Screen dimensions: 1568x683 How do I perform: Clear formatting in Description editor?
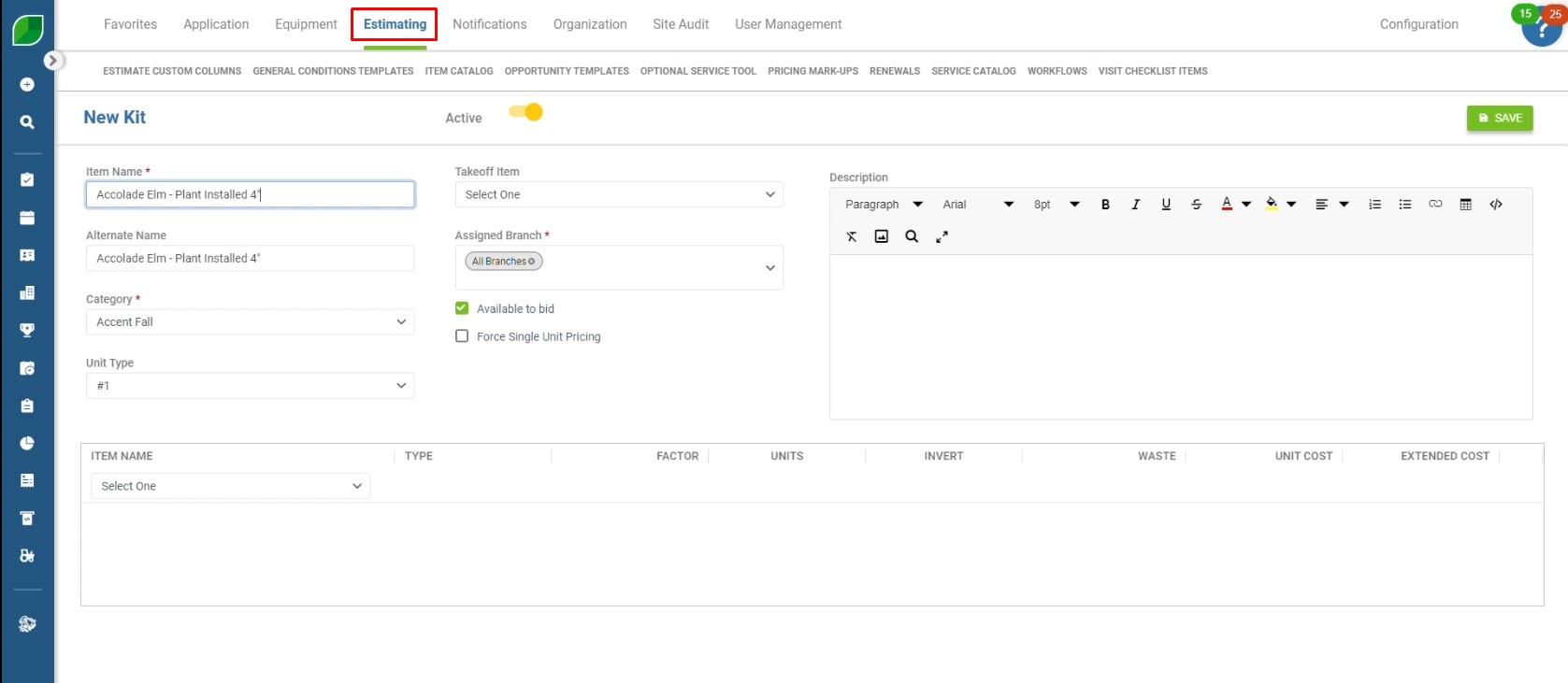click(x=851, y=236)
